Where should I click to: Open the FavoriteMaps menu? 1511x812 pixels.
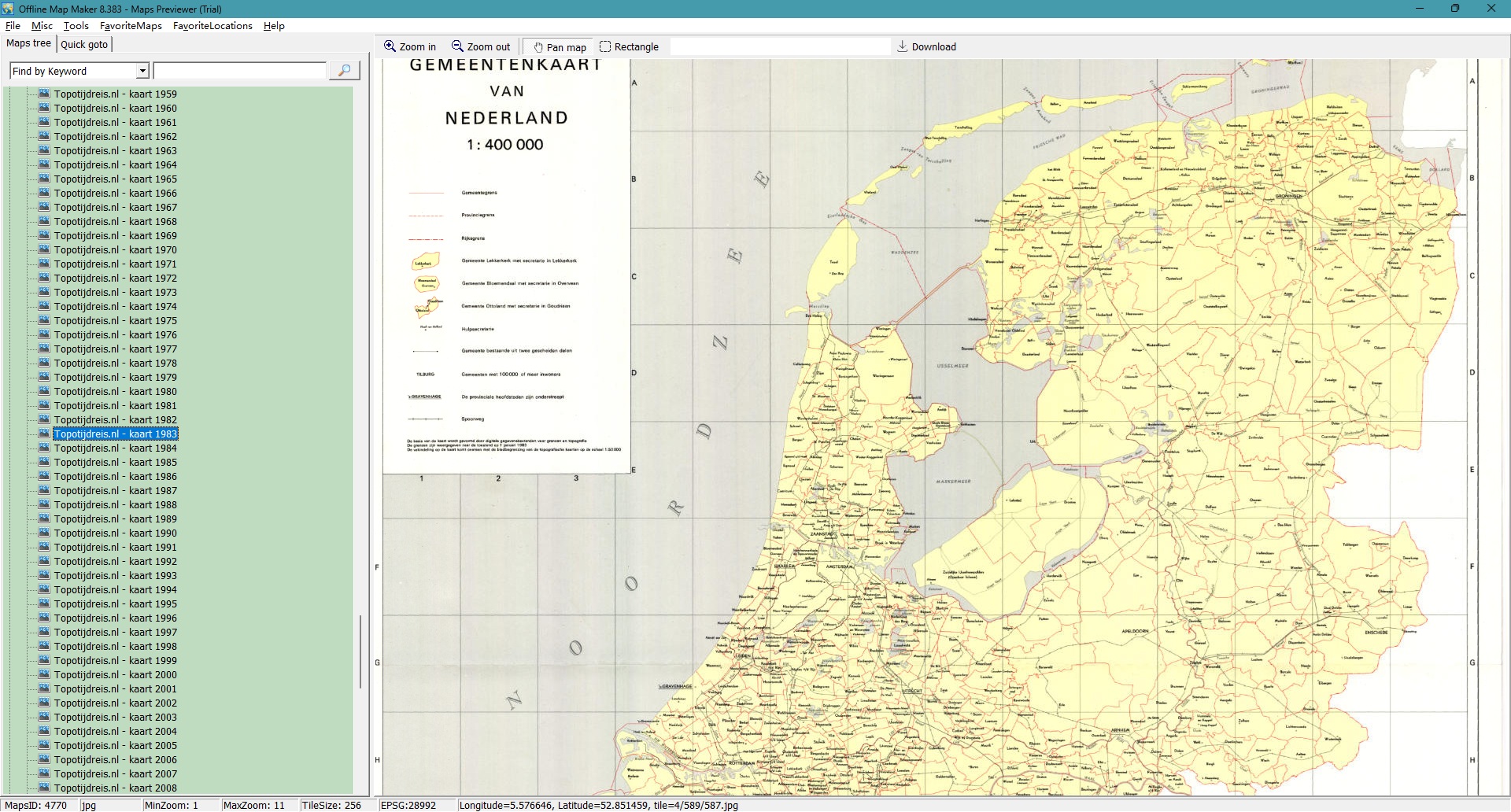click(131, 26)
